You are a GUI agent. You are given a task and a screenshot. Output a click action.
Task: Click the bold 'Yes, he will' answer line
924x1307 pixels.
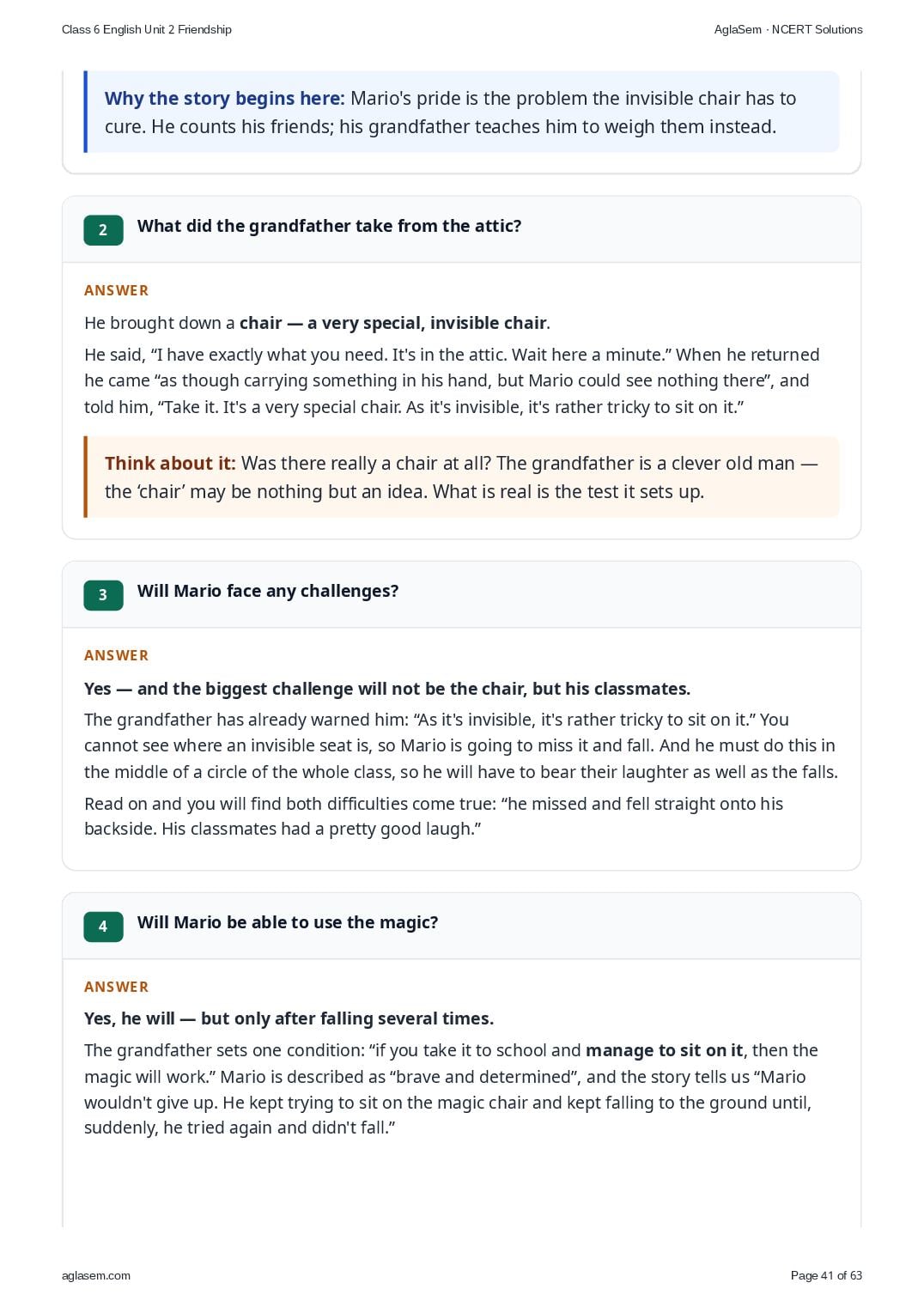[289, 1018]
